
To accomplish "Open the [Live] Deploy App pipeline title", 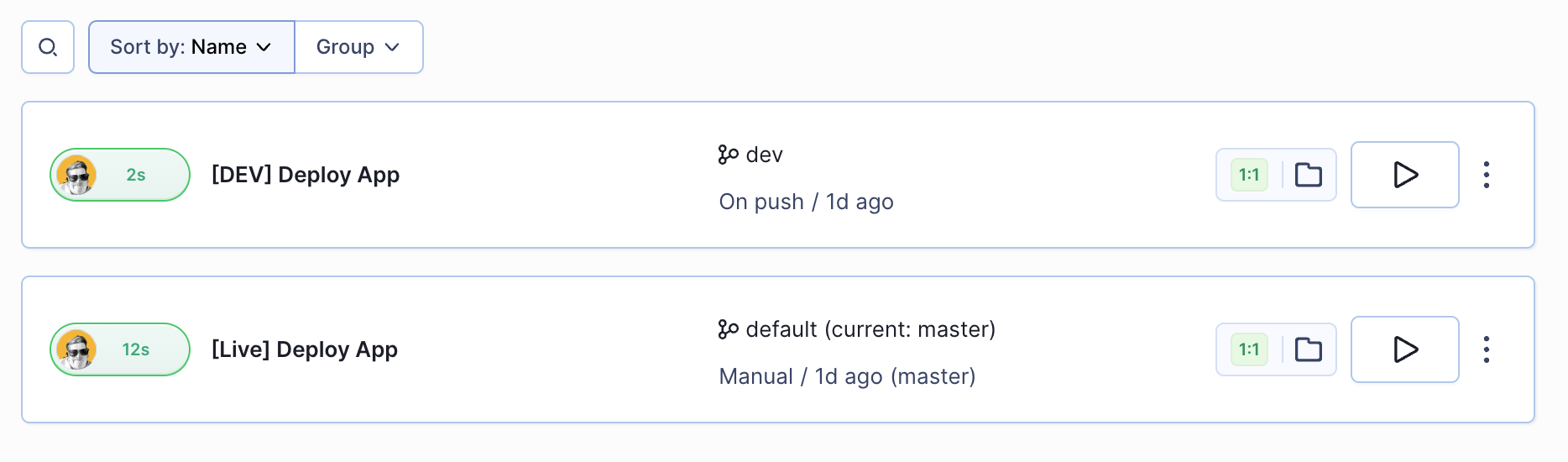I will [305, 349].
